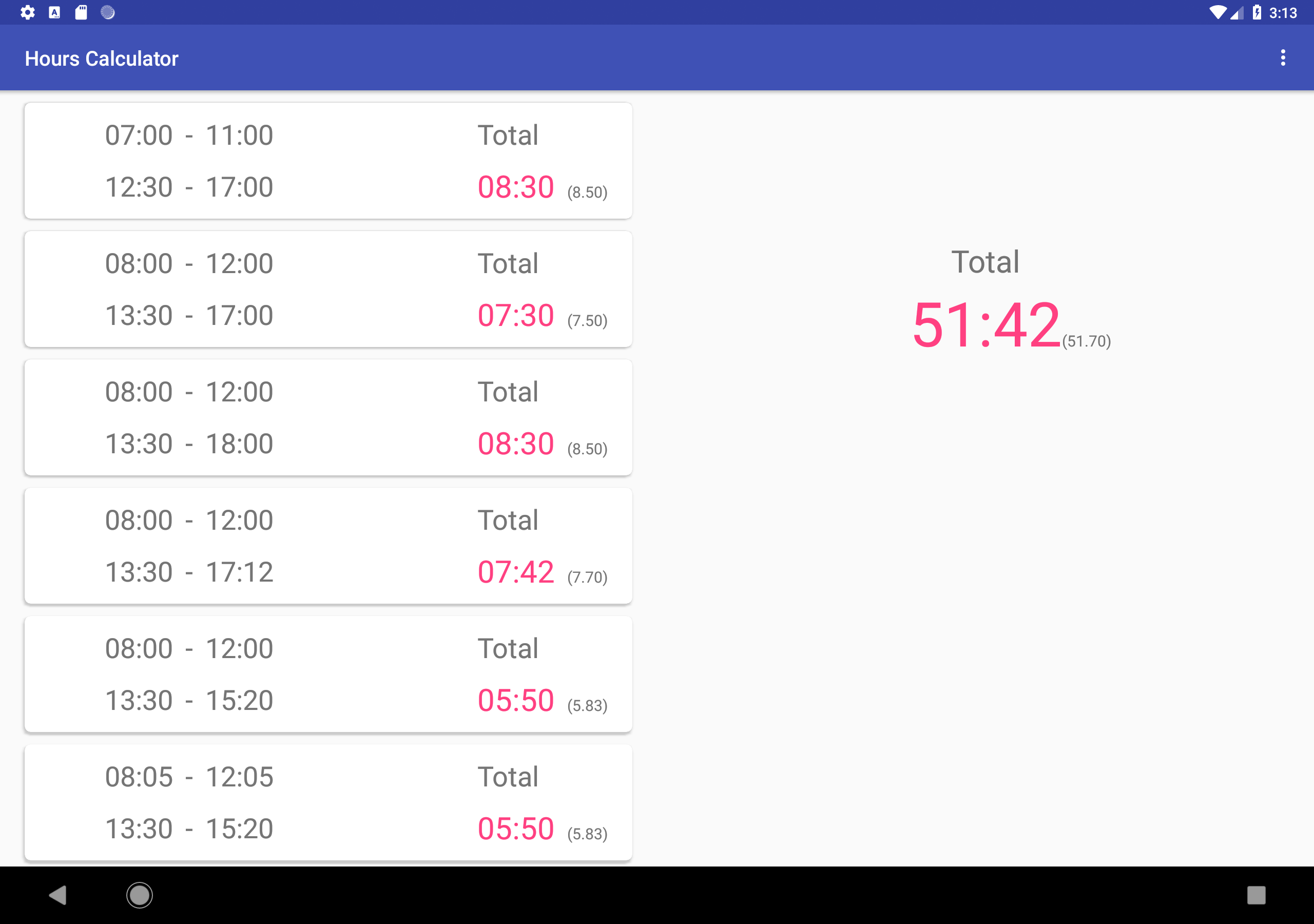The image size is (1314, 924).
Task: Tap the Hours Calculator title
Action: pos(102,59)
